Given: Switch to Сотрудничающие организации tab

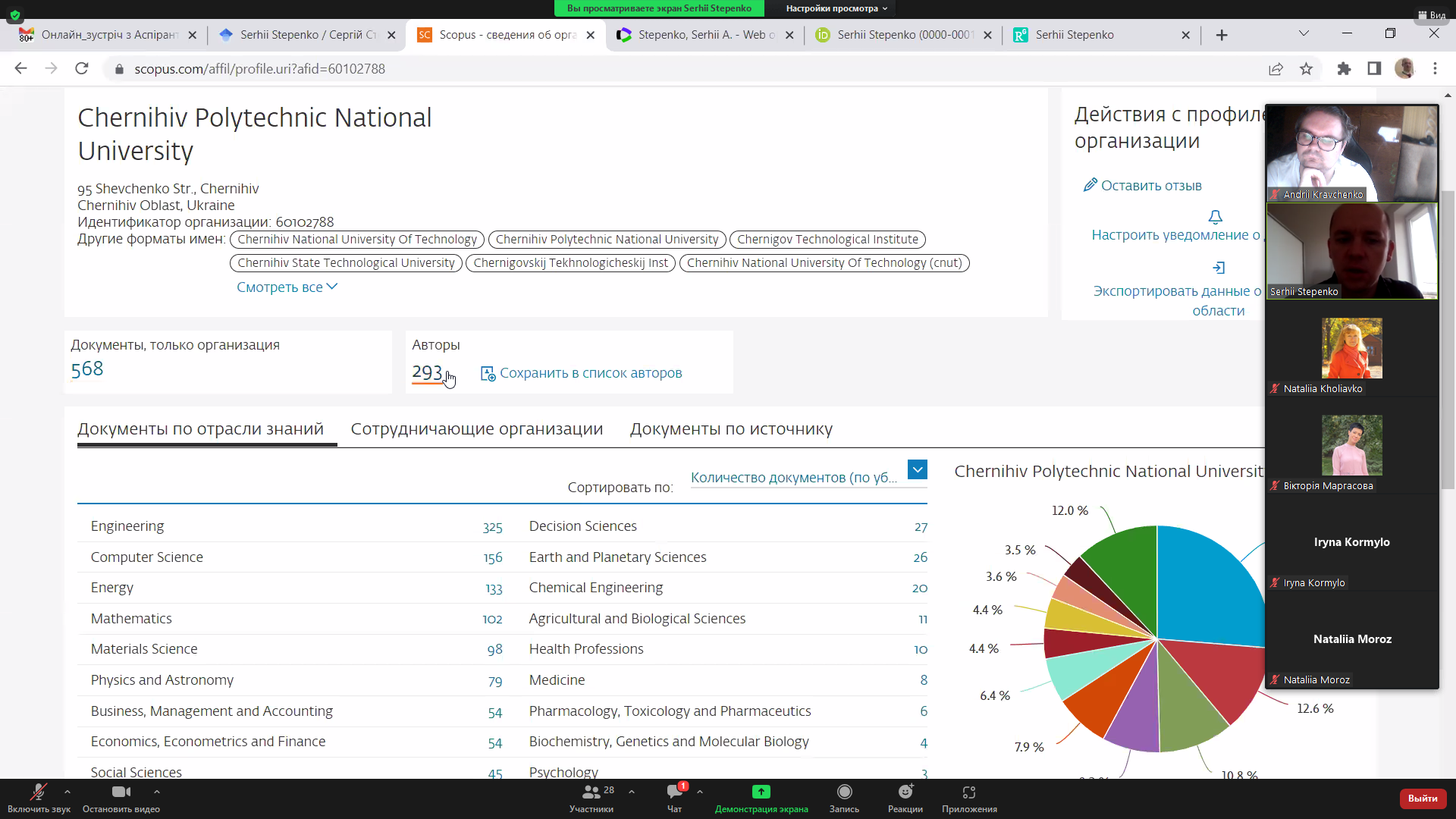Looking at the screenshot, I should 476,429.
